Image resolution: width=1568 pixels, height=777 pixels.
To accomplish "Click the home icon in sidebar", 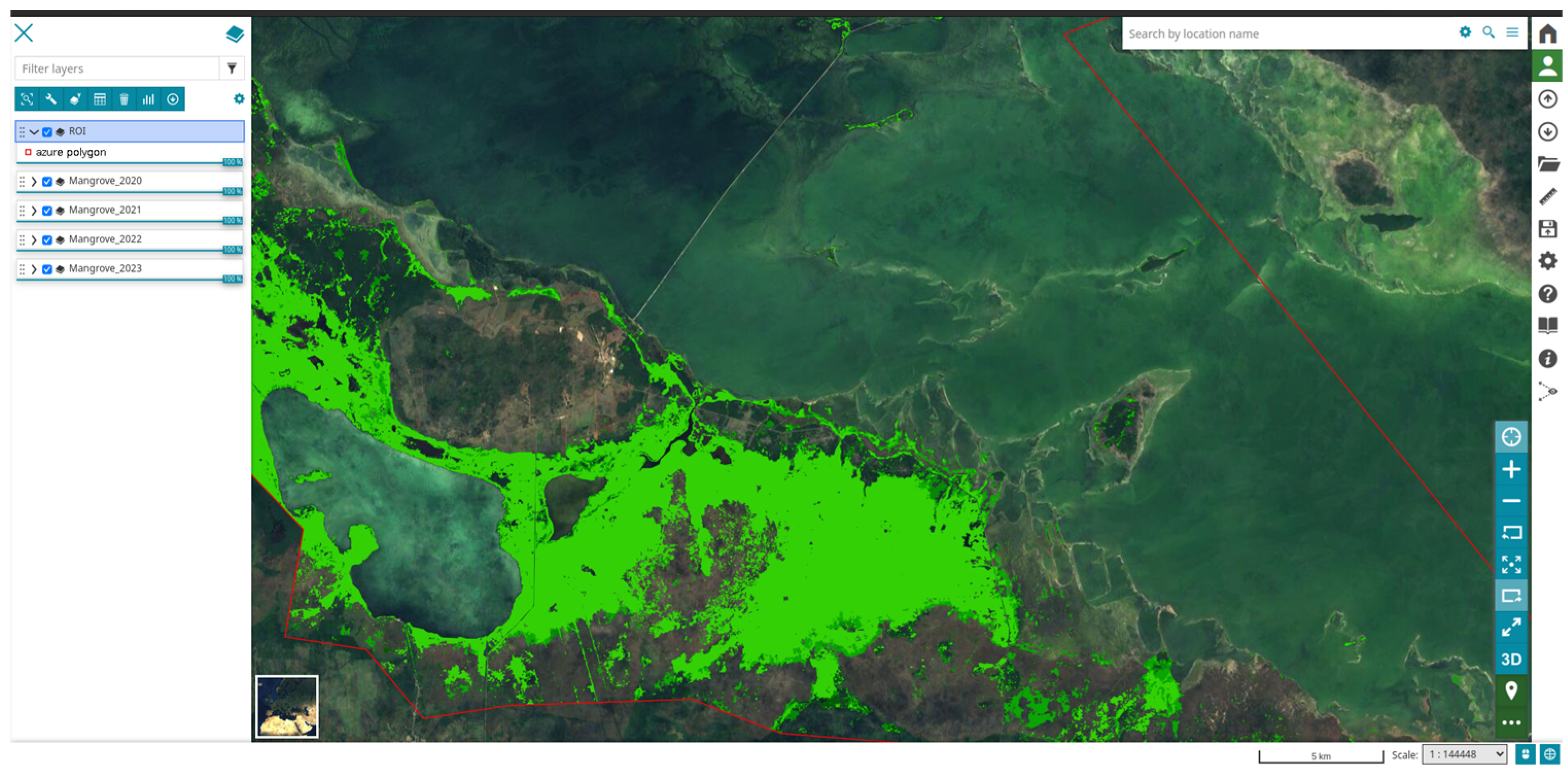I will click(x=1547, y=33).
